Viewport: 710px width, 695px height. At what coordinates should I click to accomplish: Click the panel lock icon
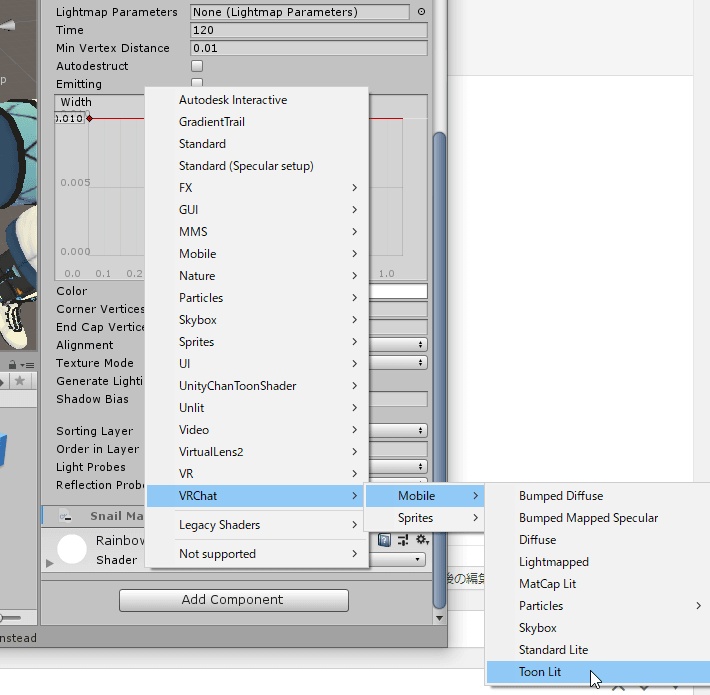pyautogui.click(x=12, y=364)
